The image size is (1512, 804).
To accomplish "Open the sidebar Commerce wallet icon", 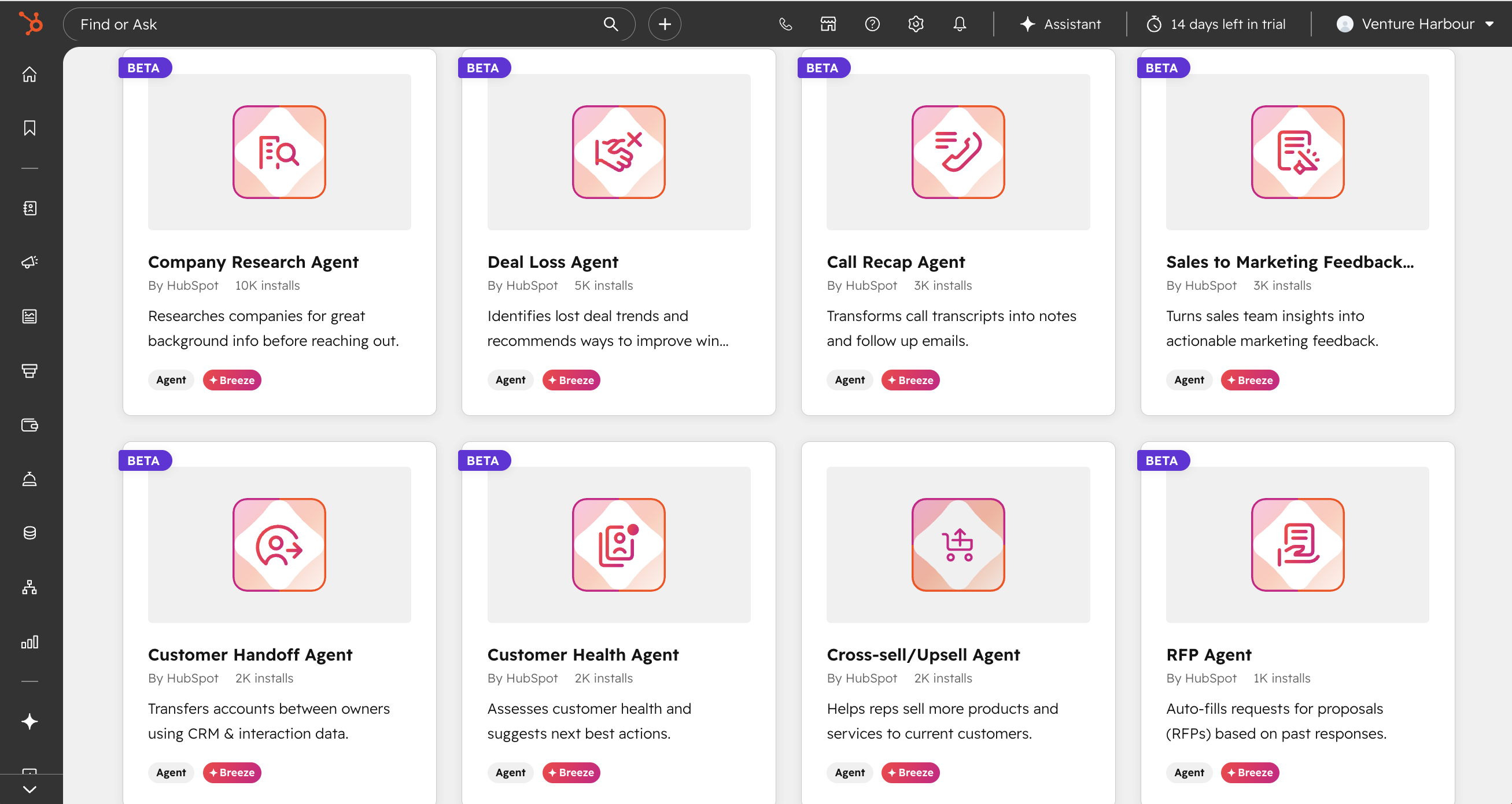I will tap(29, 425).
